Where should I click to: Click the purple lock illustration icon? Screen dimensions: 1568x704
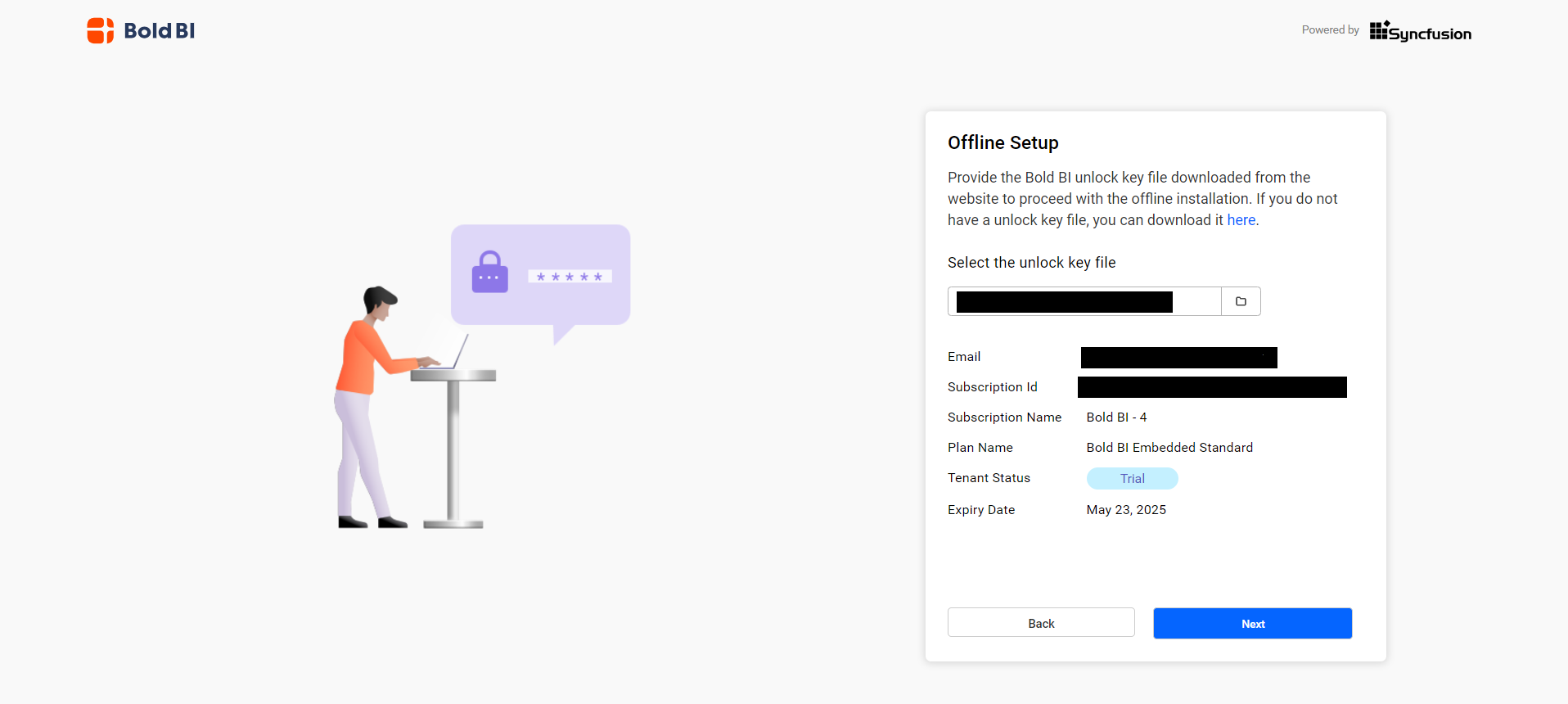(x=489, y=272)
